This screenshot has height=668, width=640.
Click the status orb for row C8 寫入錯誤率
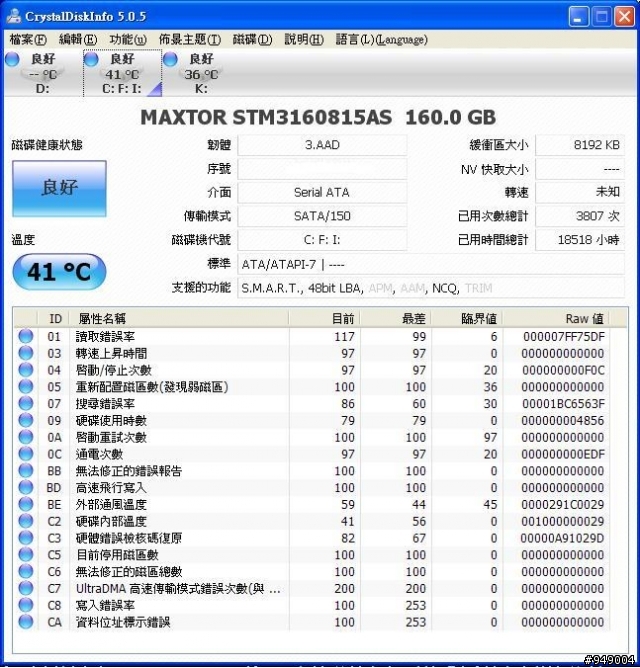26,605
